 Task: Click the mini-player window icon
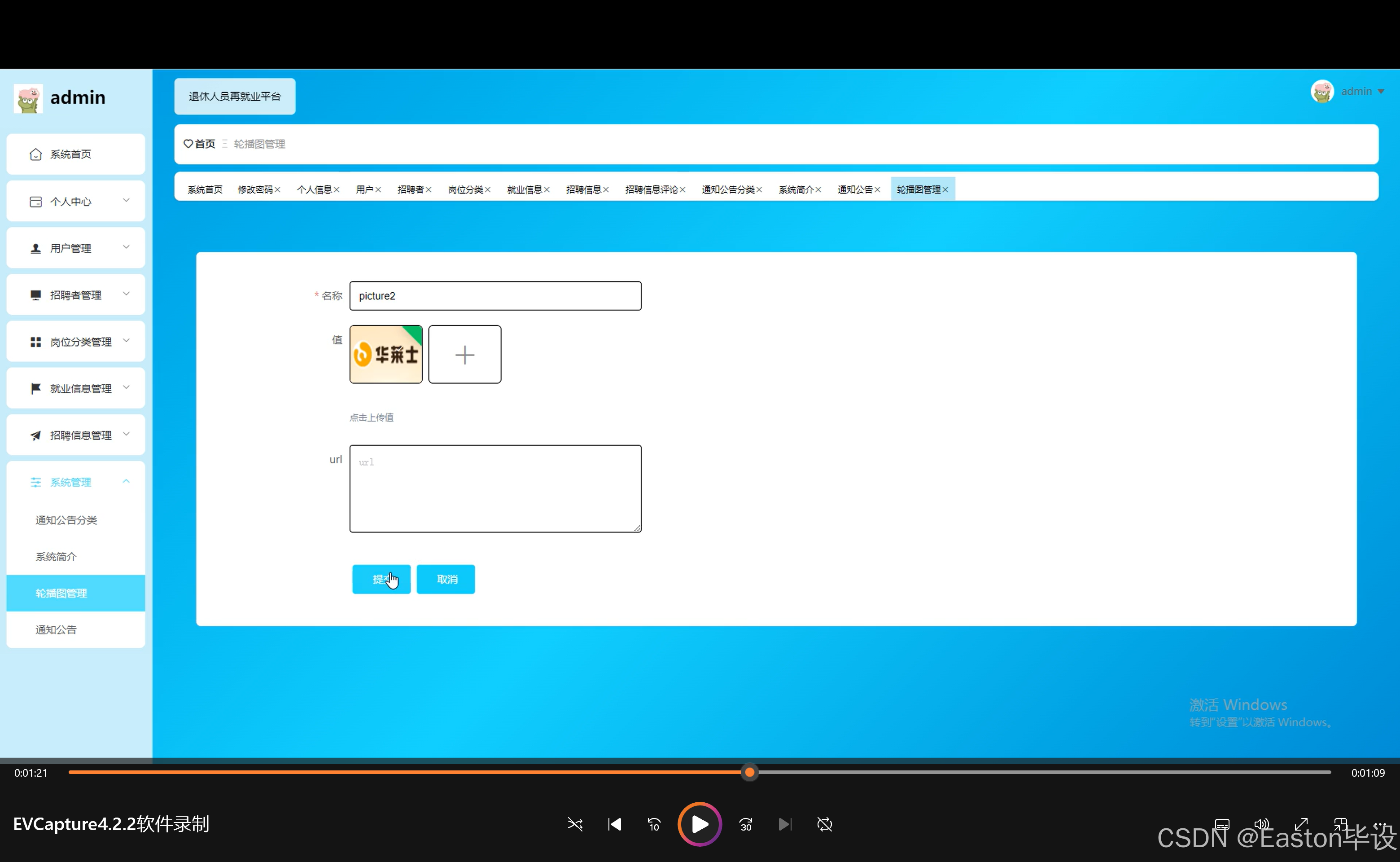pos(1340,824)
